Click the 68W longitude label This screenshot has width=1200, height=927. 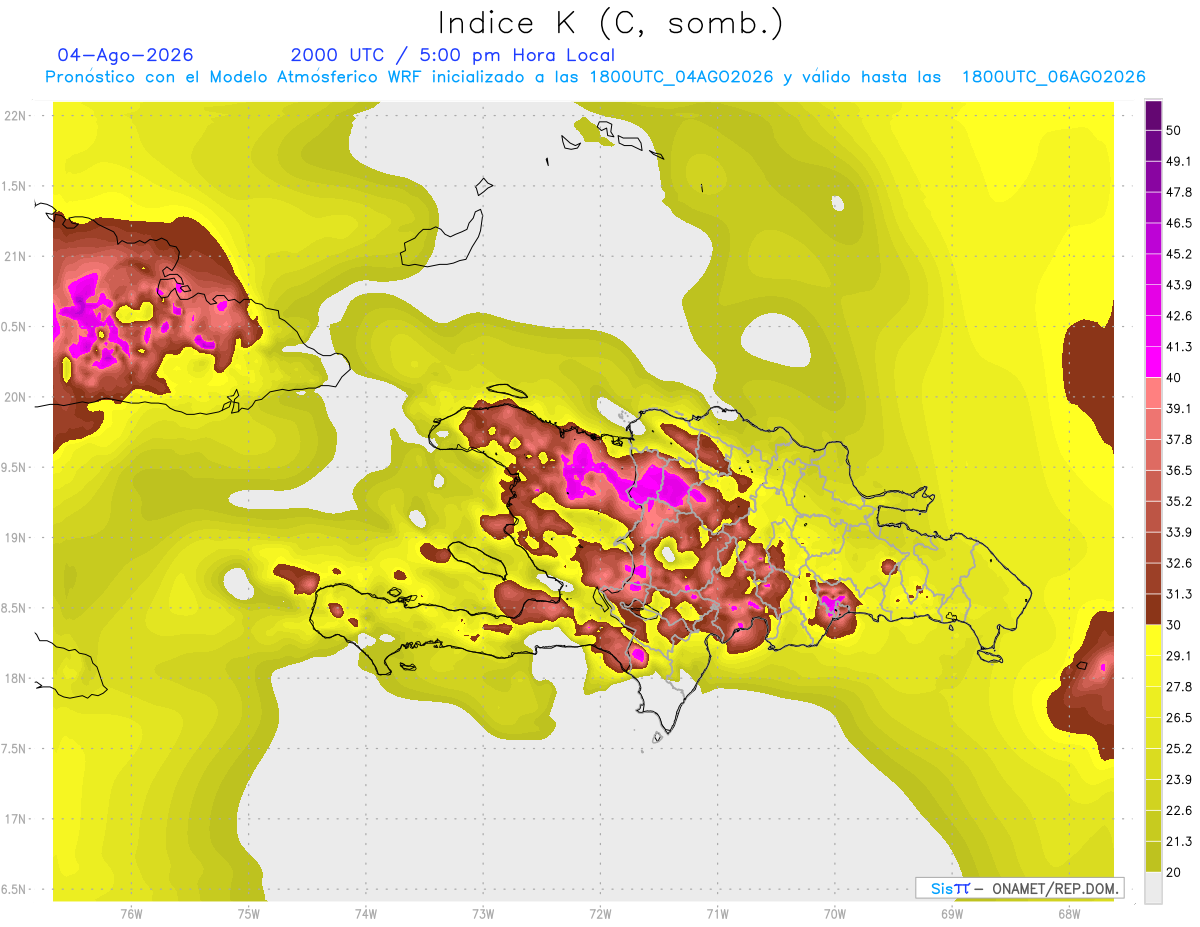[x=1069, y=914]
